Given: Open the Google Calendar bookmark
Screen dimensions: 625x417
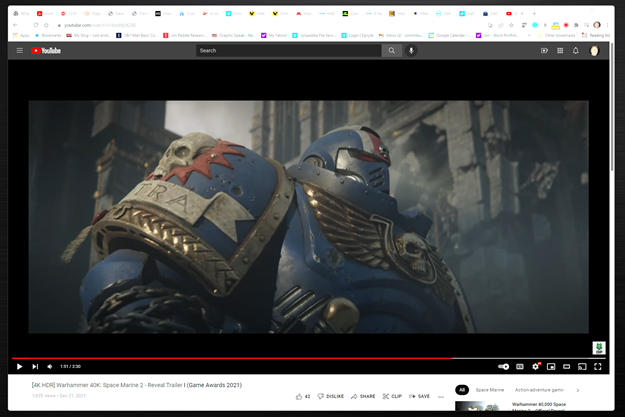Looking at the screenshot, I should tap(450, 35).
